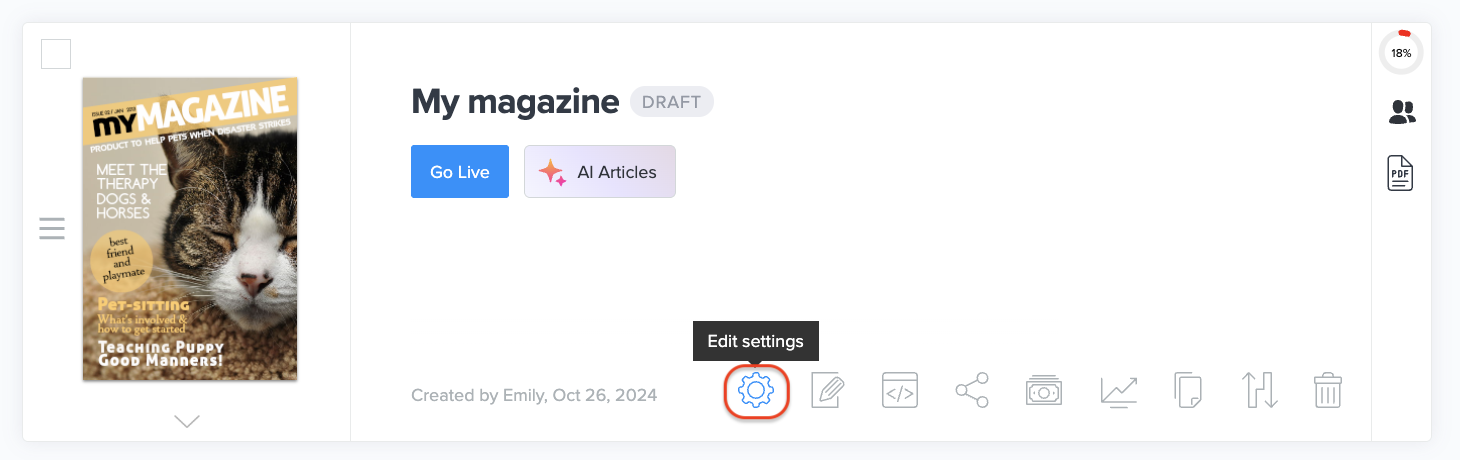1460x460 pixels.
Task: Delete the magazine using the trash icon
Action: point(1328,390)
